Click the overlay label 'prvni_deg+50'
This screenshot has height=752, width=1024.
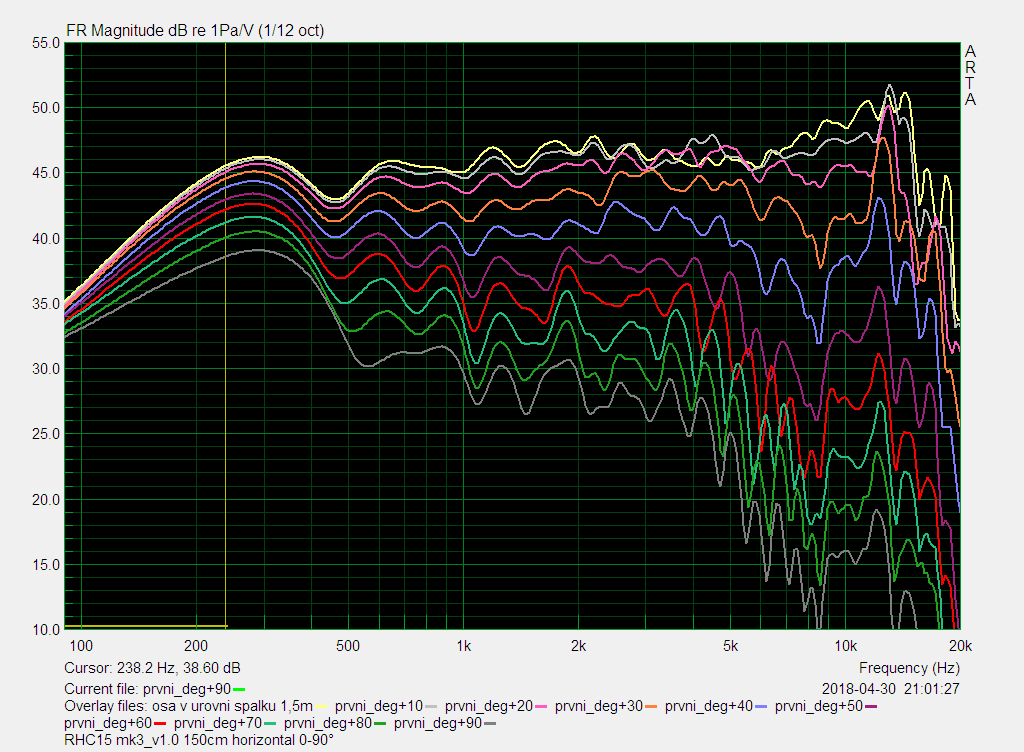point(819,706)
